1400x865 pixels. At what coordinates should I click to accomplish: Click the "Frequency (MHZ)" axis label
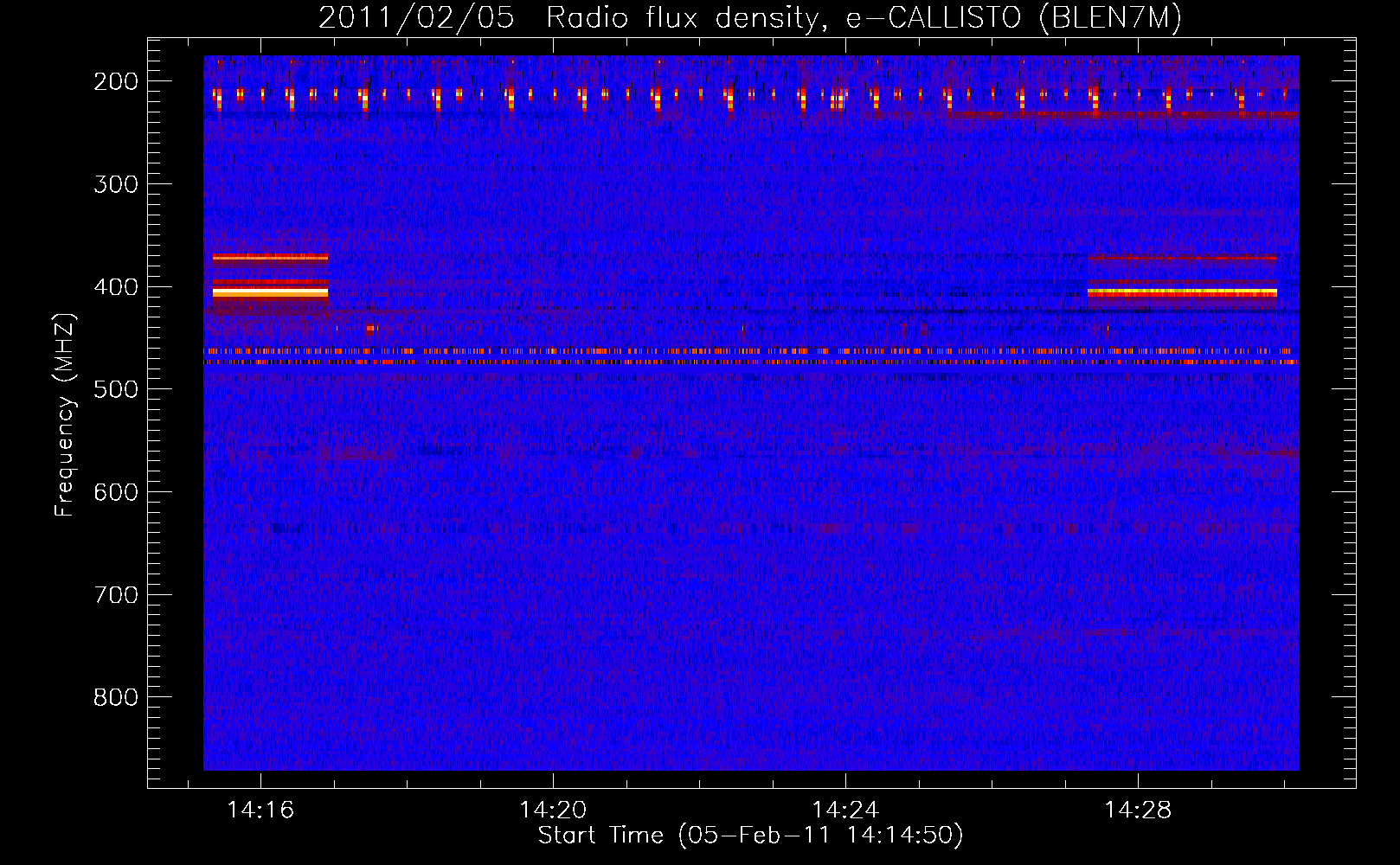pyautogui.click(x=65, y=414)
